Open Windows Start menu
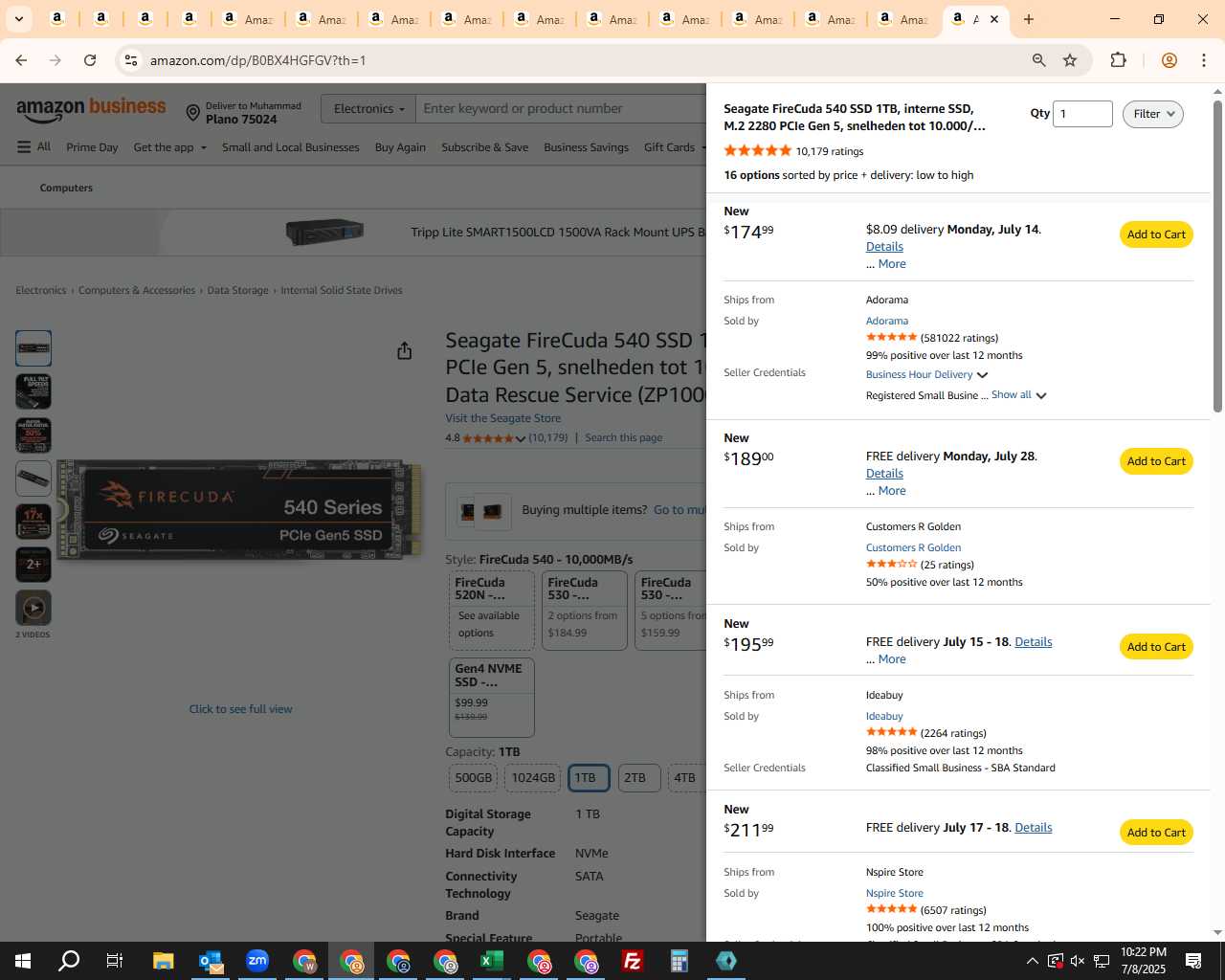1225x980 pixels. click(x=23, y=961)
